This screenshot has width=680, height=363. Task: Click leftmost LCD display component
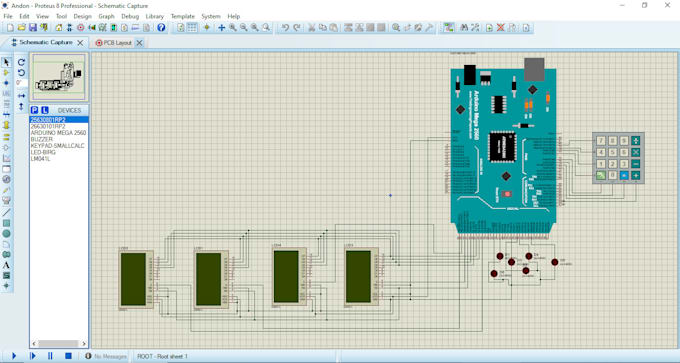(x=136, y=279)
